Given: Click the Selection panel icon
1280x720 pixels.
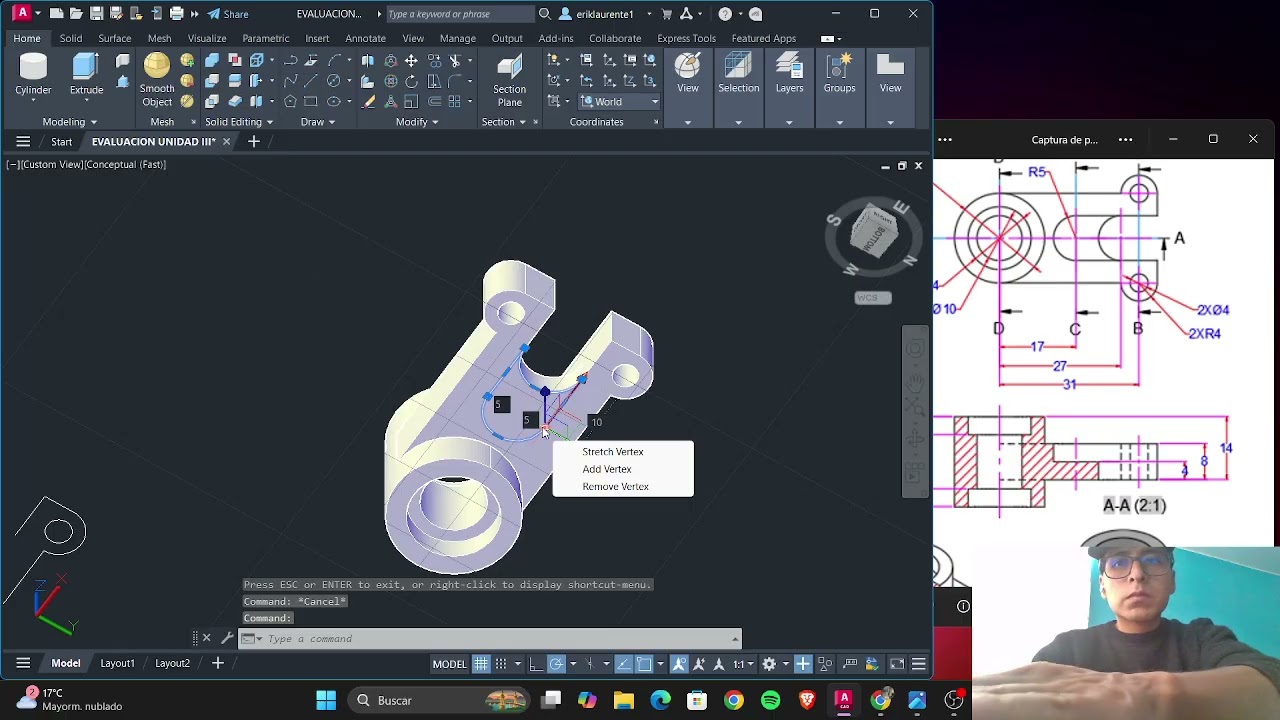Looking at the screenshot, I should tap(738, 68).
